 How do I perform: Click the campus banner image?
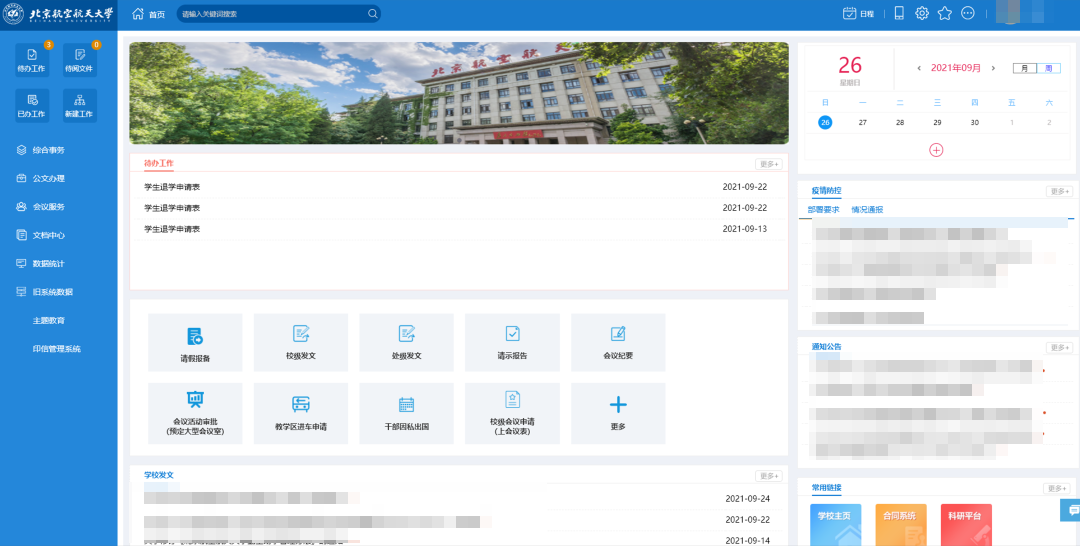click(459, 93)
